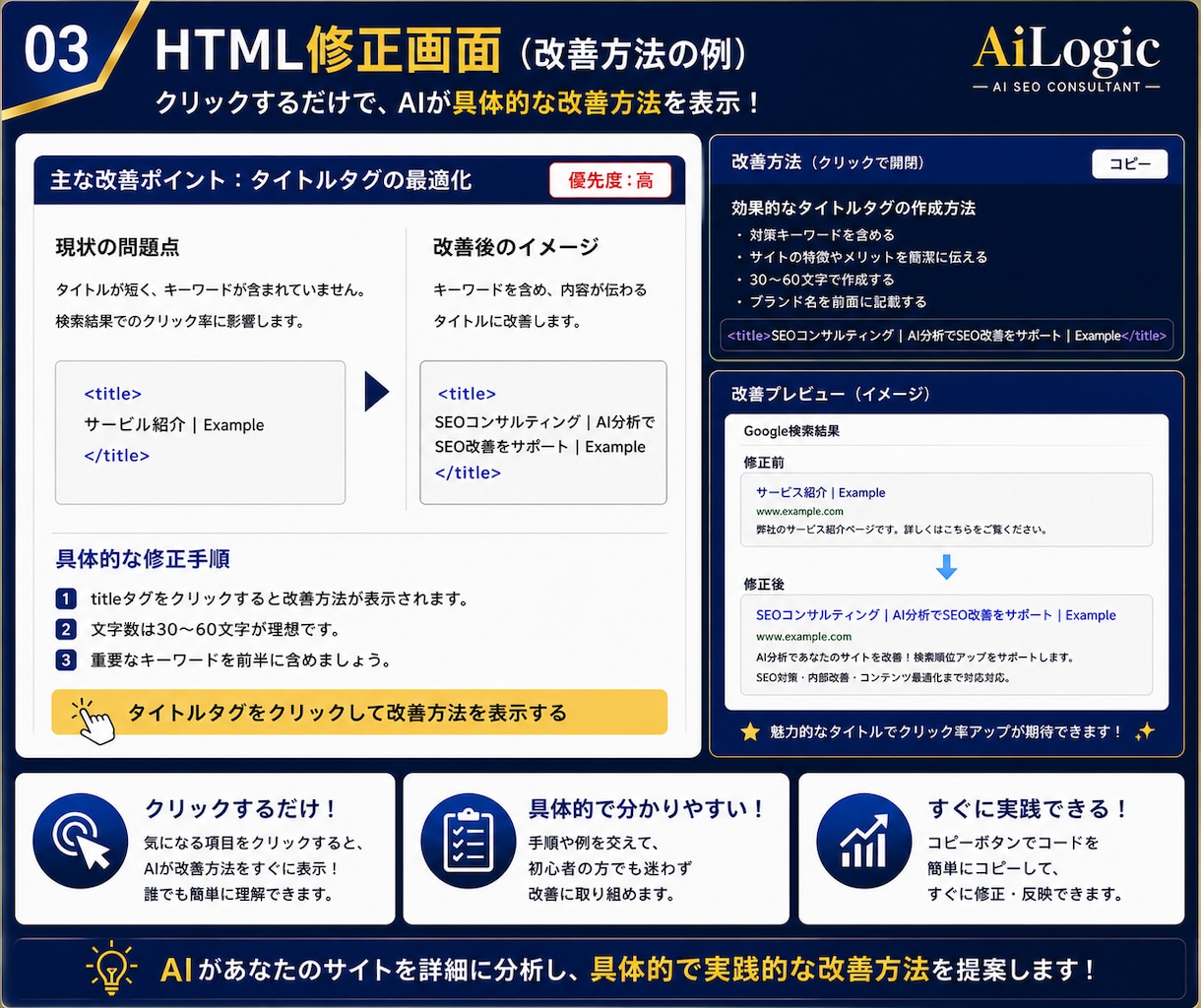Image resolution: width=1201 pixels, height=1008 pixels.
Task: Click the 優先度：高 badge
Action: 610,180
